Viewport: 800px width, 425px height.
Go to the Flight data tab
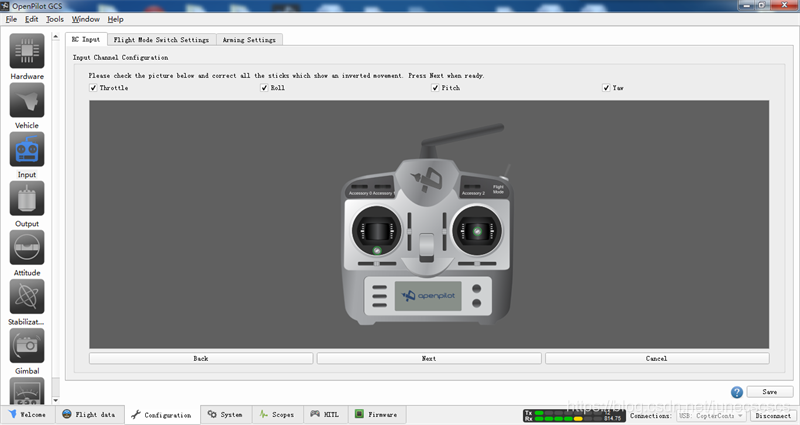89,414
